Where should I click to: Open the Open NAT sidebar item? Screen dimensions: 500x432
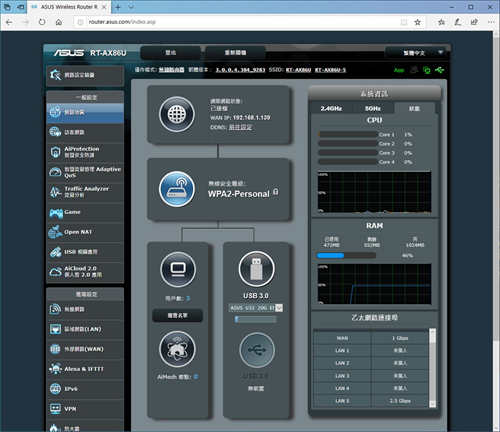(x=85, y=232)
